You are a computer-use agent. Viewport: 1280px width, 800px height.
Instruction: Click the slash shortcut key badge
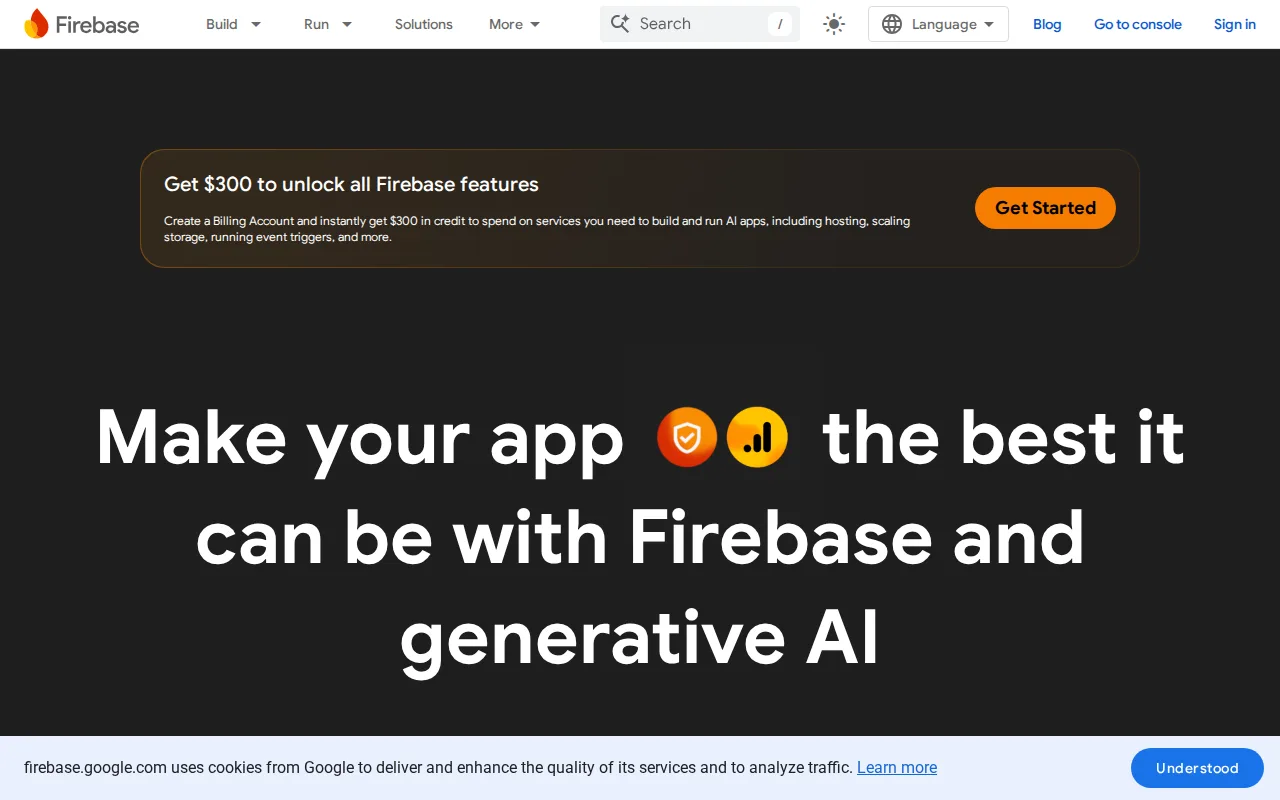[x=780, y=24]
